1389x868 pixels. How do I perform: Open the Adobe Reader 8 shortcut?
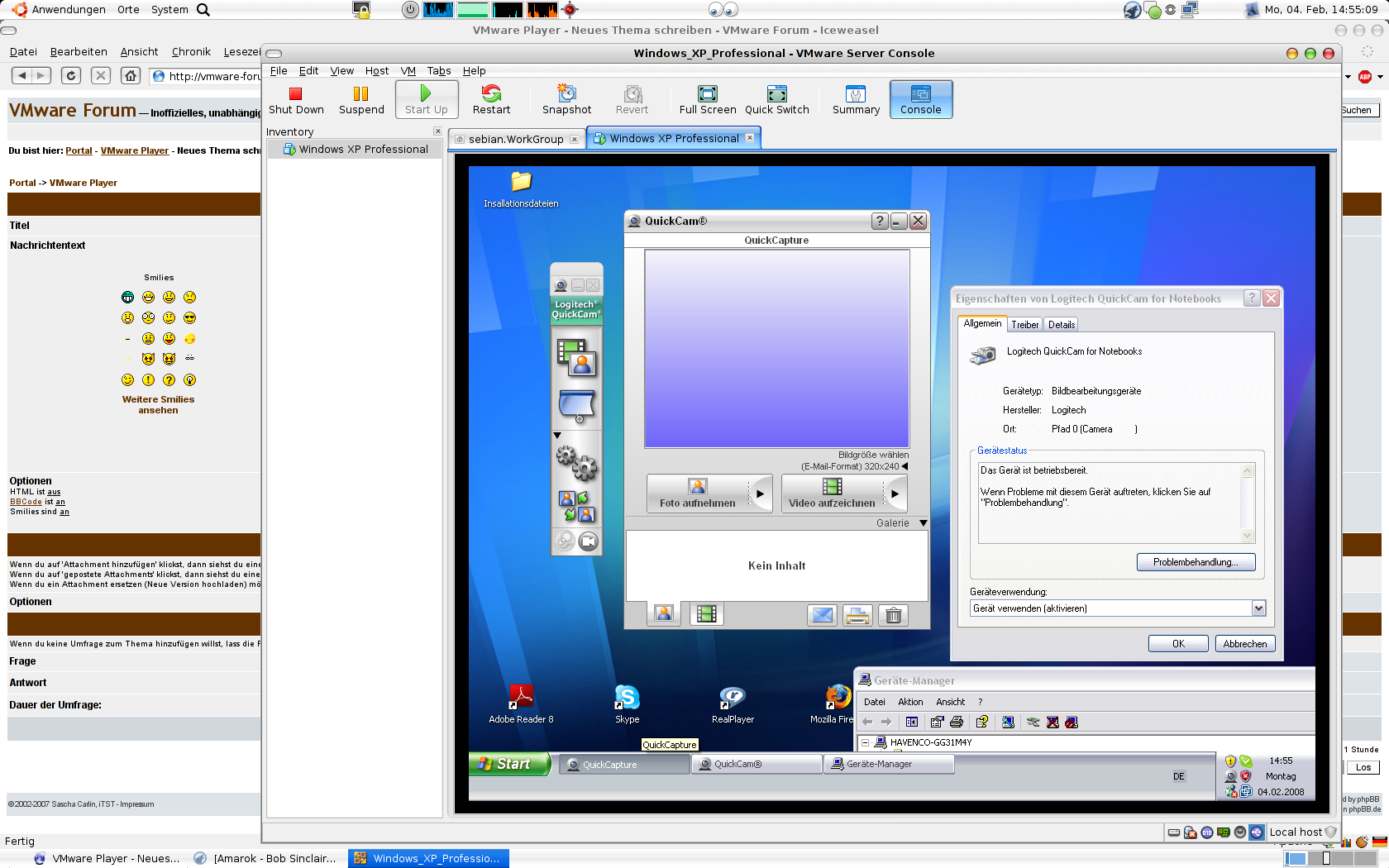coord(521,704)
